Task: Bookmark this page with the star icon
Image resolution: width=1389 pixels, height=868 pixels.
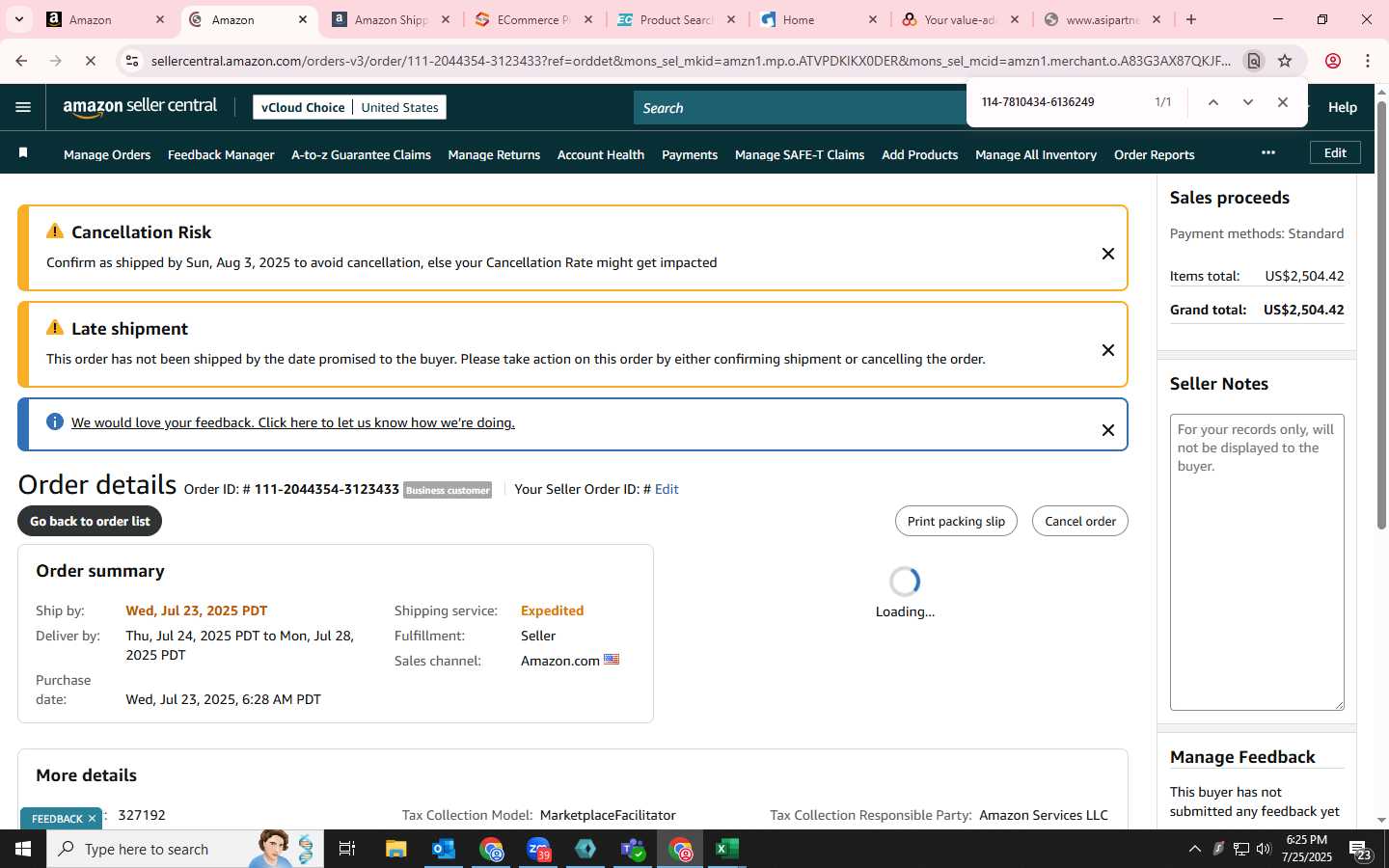Action: pos(1285,61)
